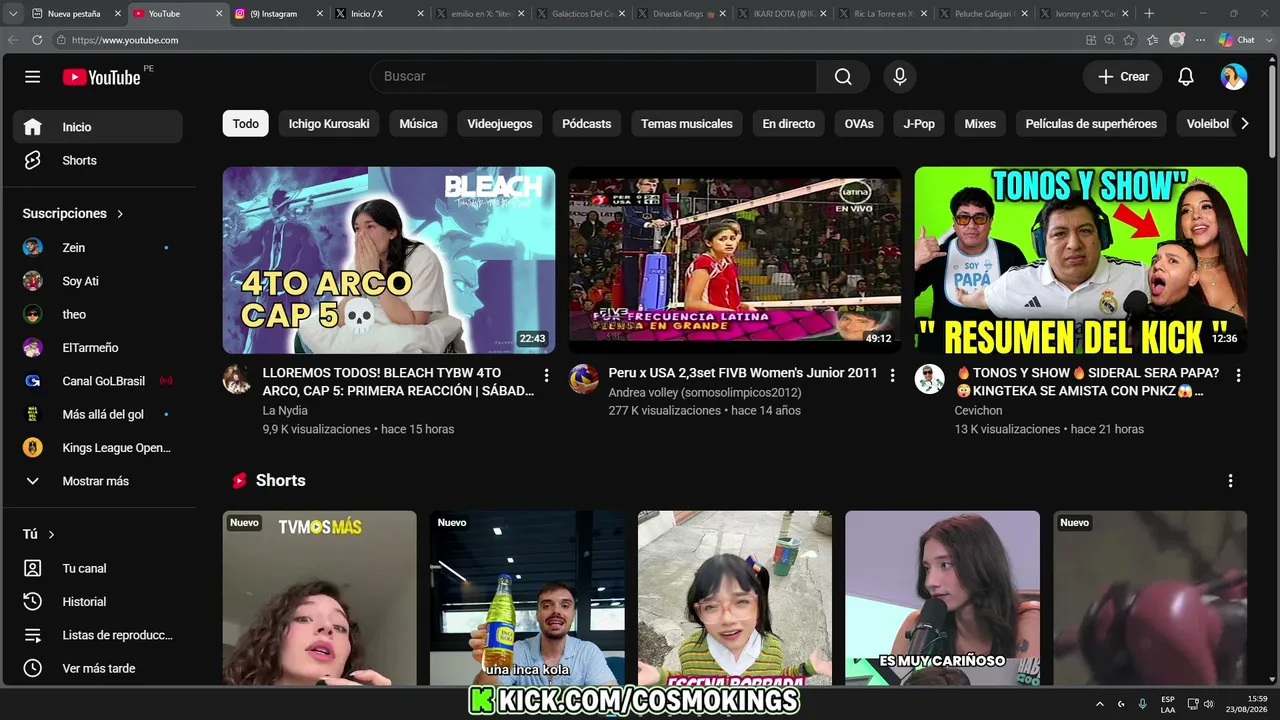Select the Mixes filter chip

point(980,124)
